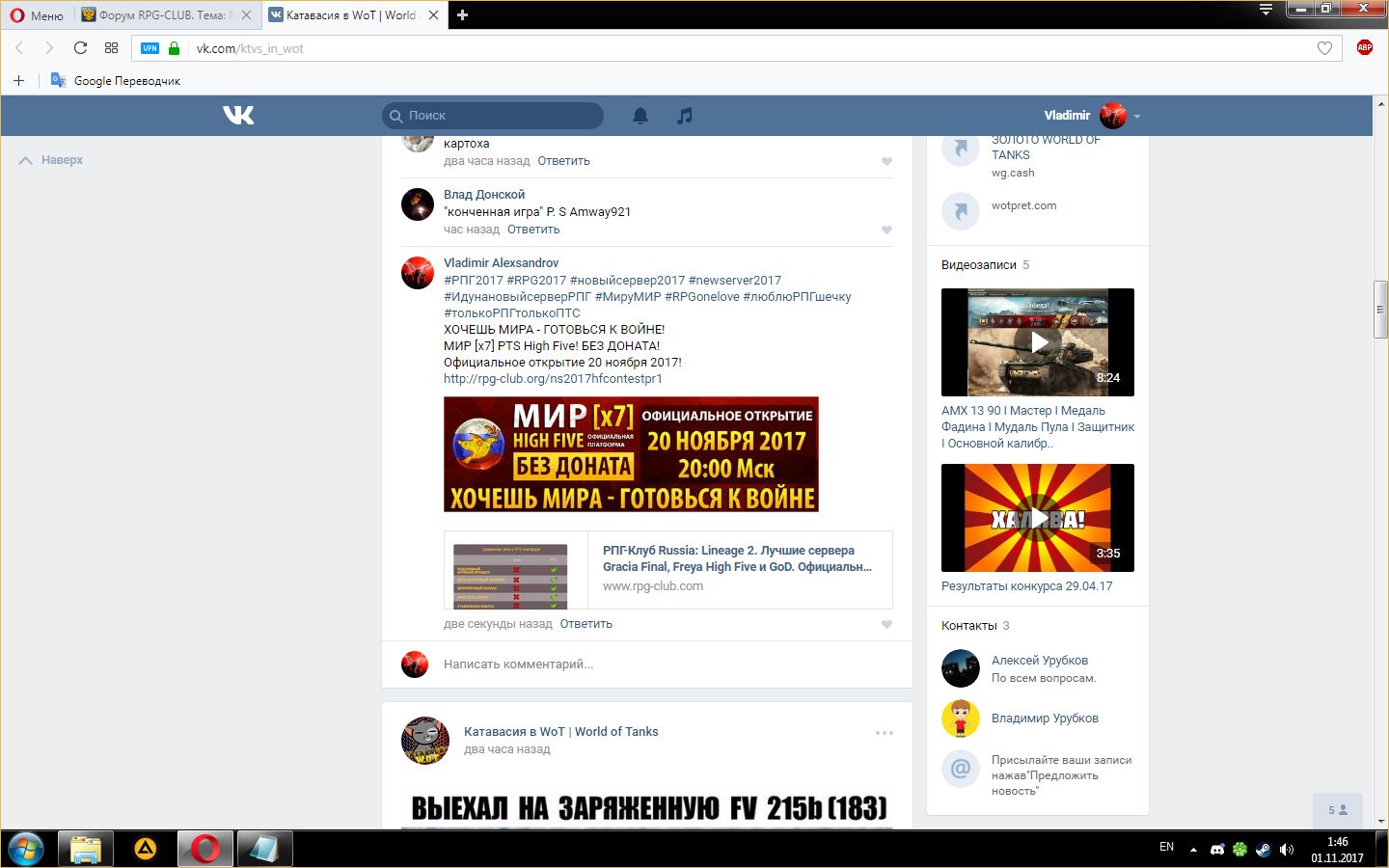Reply to Vladimir Alexandrov's comment
The width and height of the screenshot is (1389, 868).
(x=586, y=624)
